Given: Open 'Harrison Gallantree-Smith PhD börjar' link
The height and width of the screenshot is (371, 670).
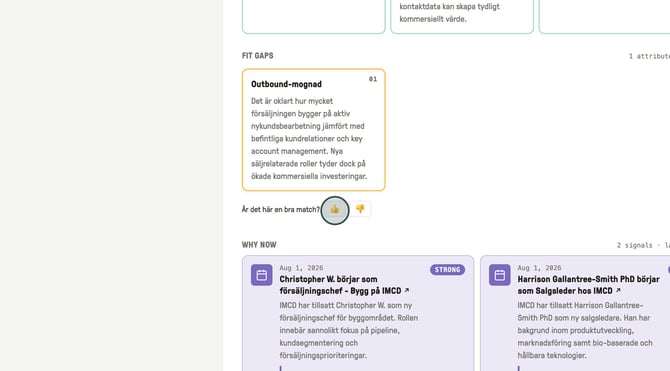Looking at the screenshot, I should [x=588, y=285].
